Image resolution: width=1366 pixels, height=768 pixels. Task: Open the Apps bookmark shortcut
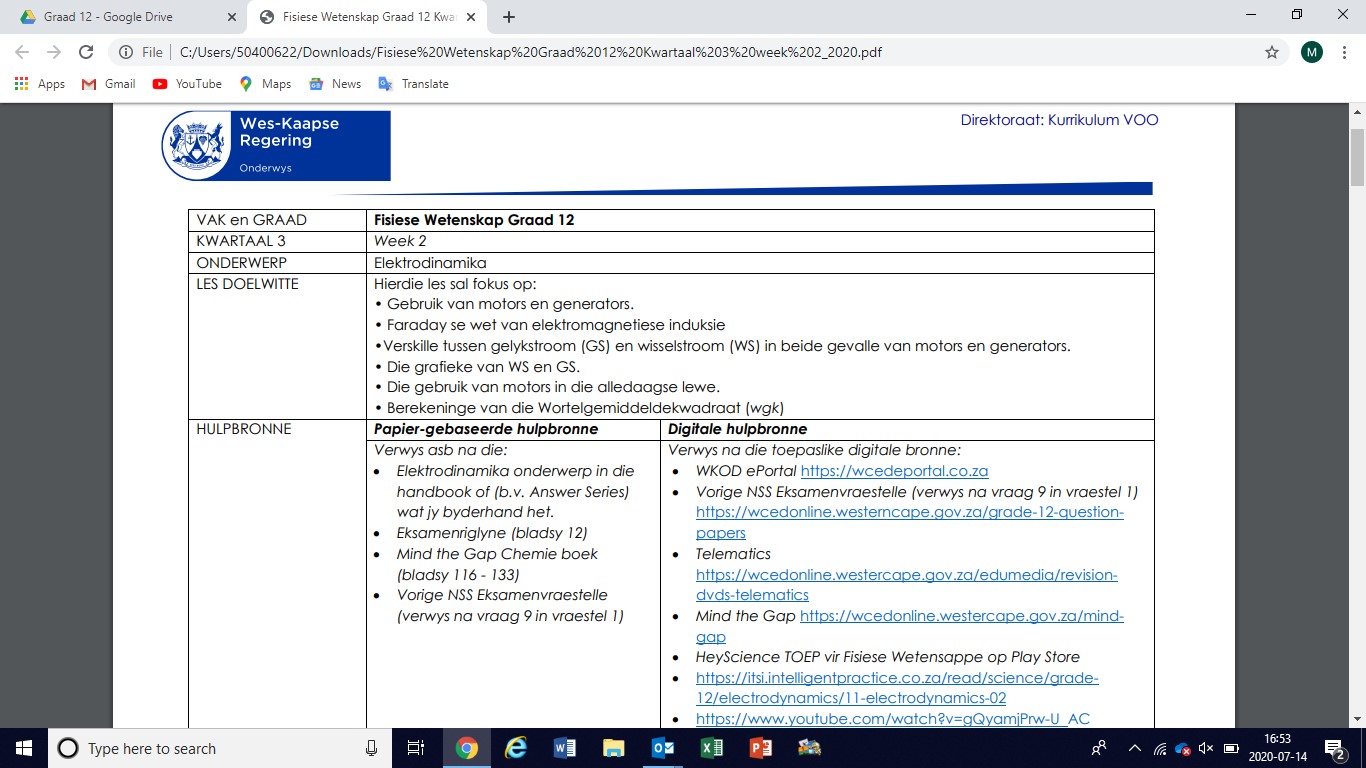pyautogui.click(x=40, y=84)
